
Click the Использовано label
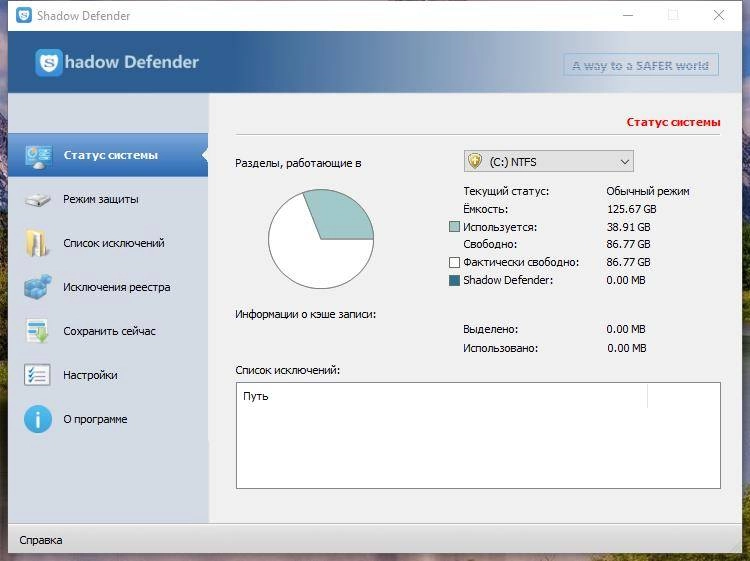pyautogui.click(x=500, y=348)
